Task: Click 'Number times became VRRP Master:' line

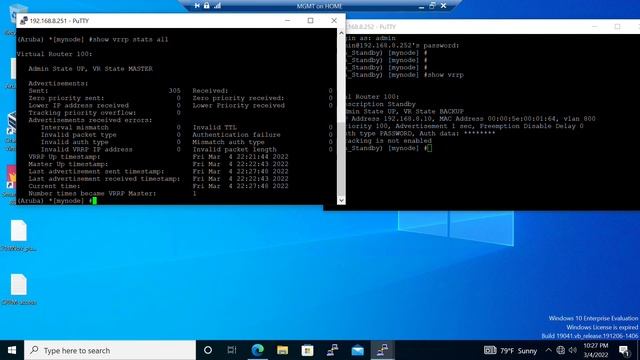Action: click(x=92, y=193)
